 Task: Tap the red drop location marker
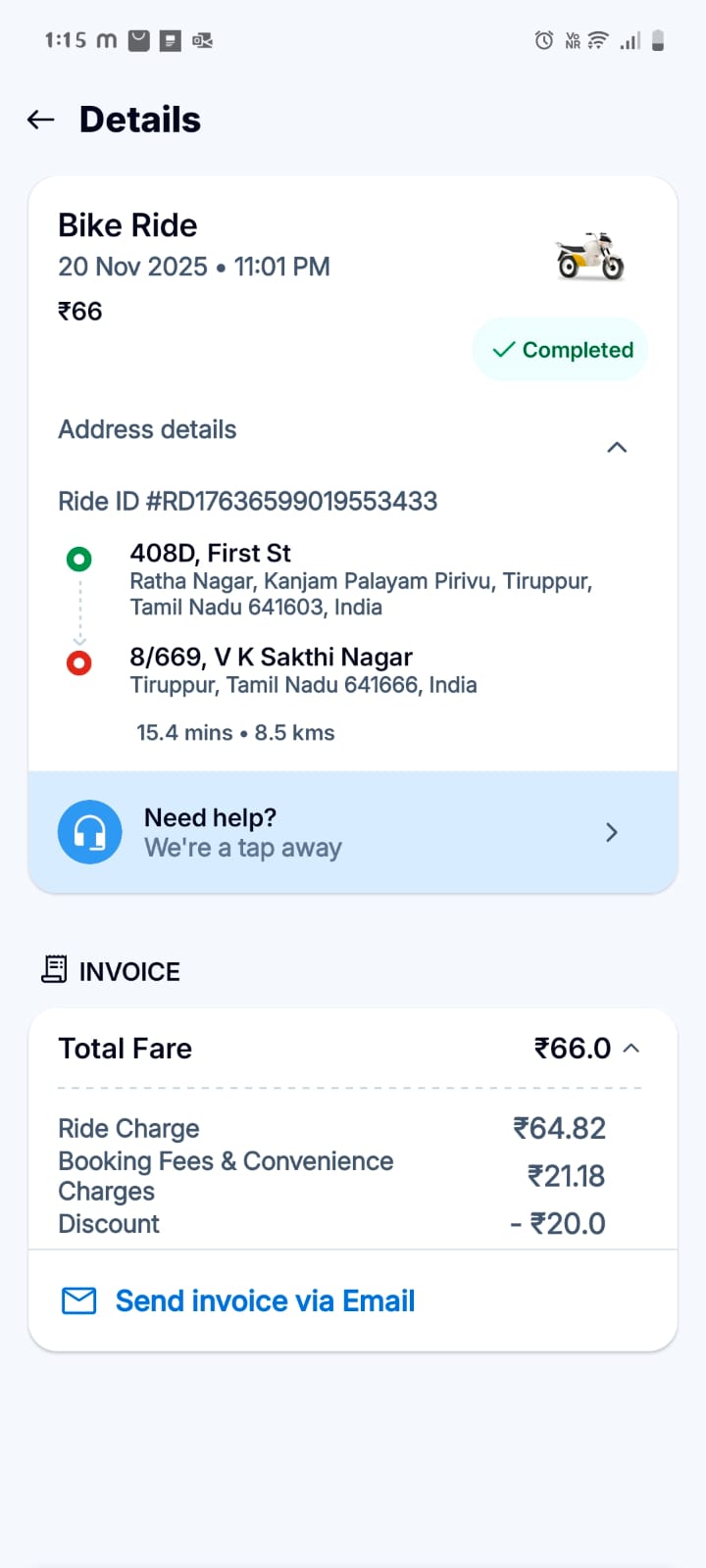point(79,663)
